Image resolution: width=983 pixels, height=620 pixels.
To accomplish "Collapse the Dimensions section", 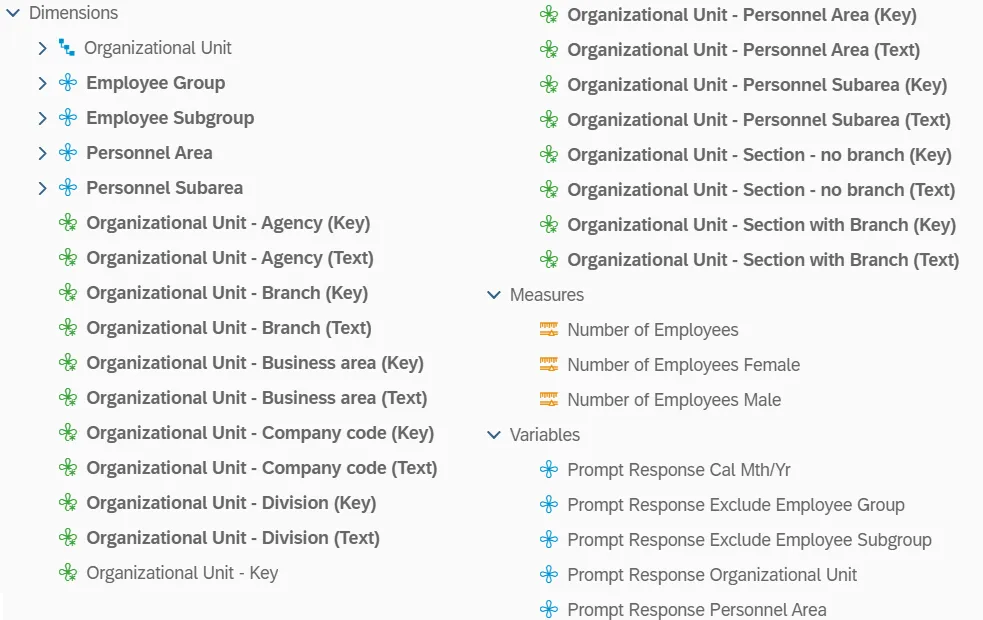I will click(13, 13).
